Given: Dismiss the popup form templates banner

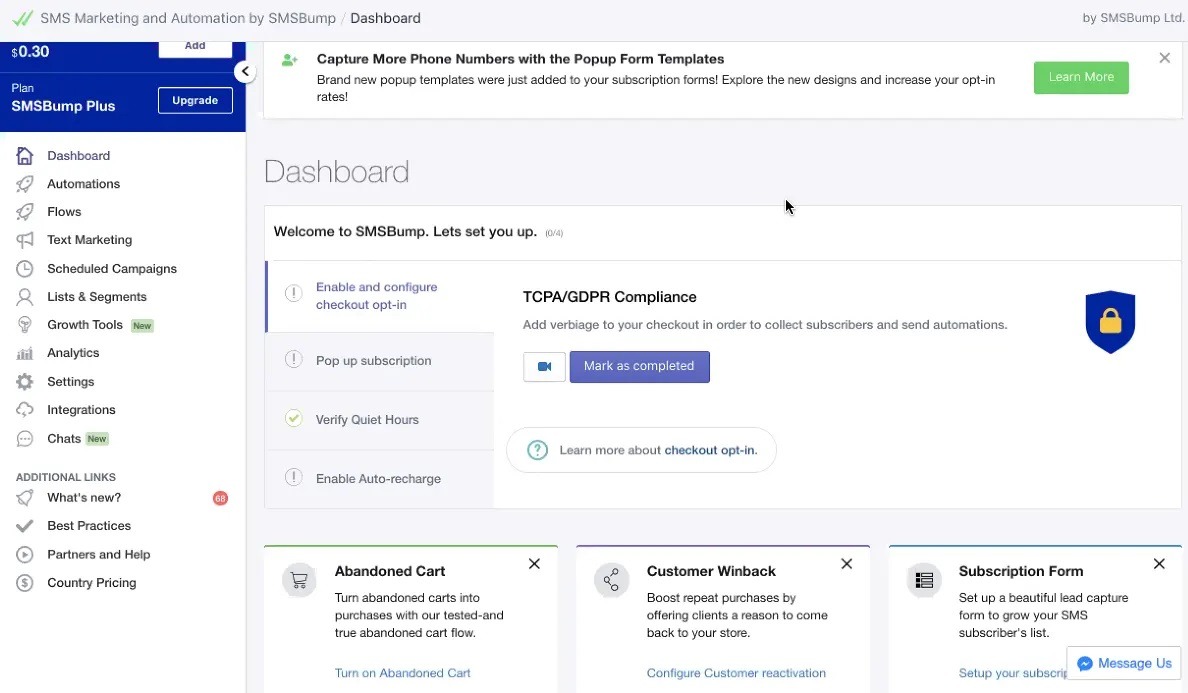Looking at the screenshot, I should point(1164,58).
